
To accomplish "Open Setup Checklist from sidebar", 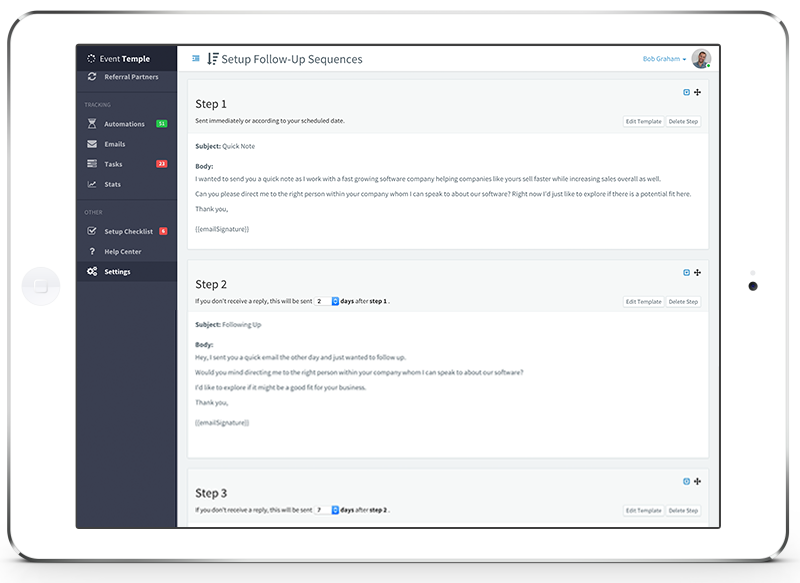I will point(128,231).
